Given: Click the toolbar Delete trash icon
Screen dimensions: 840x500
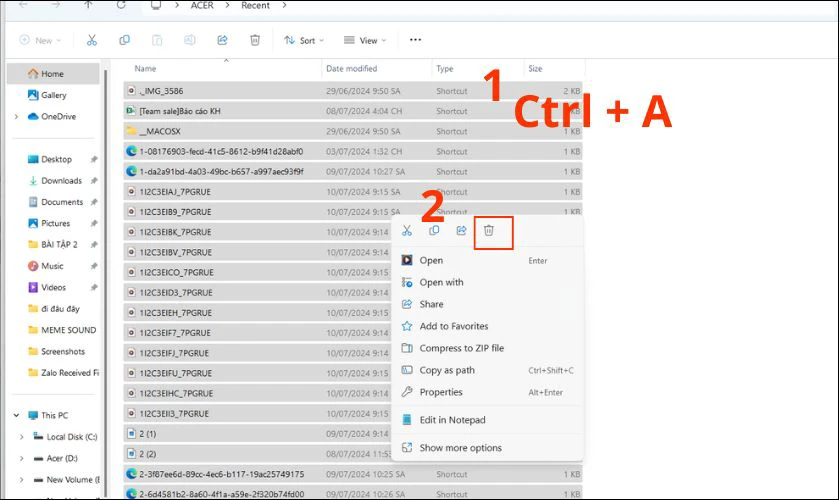Looking at the screenshot, I should tap(255, 40).
